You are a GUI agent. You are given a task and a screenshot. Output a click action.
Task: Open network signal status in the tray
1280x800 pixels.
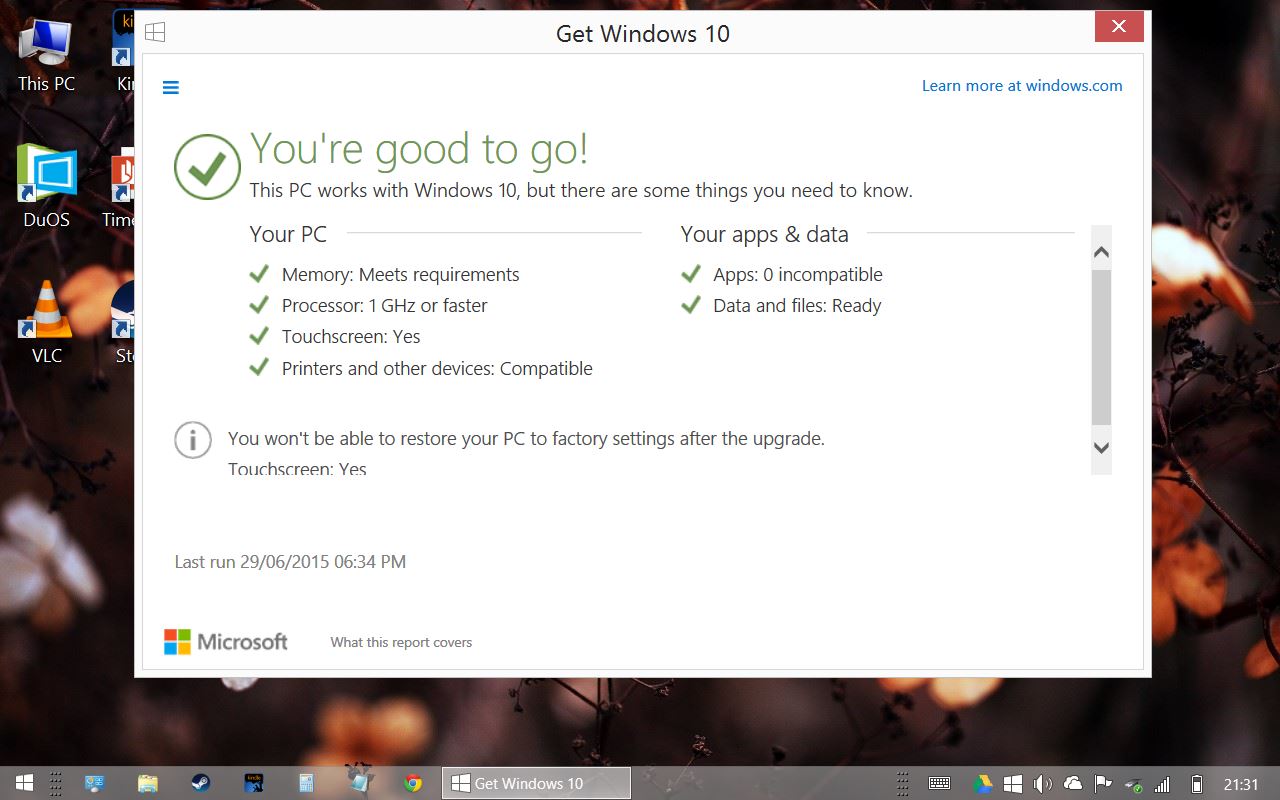(x=1162, y=784)
